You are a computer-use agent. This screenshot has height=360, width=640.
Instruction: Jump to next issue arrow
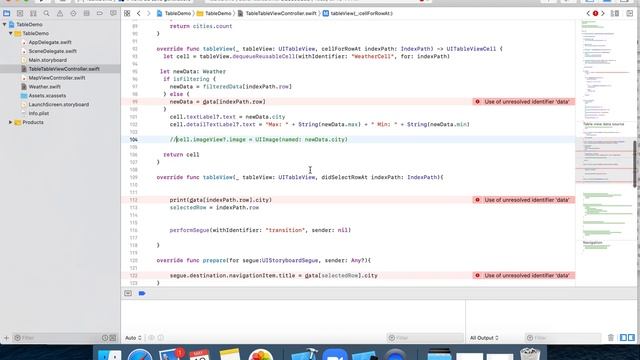(603, 13)
